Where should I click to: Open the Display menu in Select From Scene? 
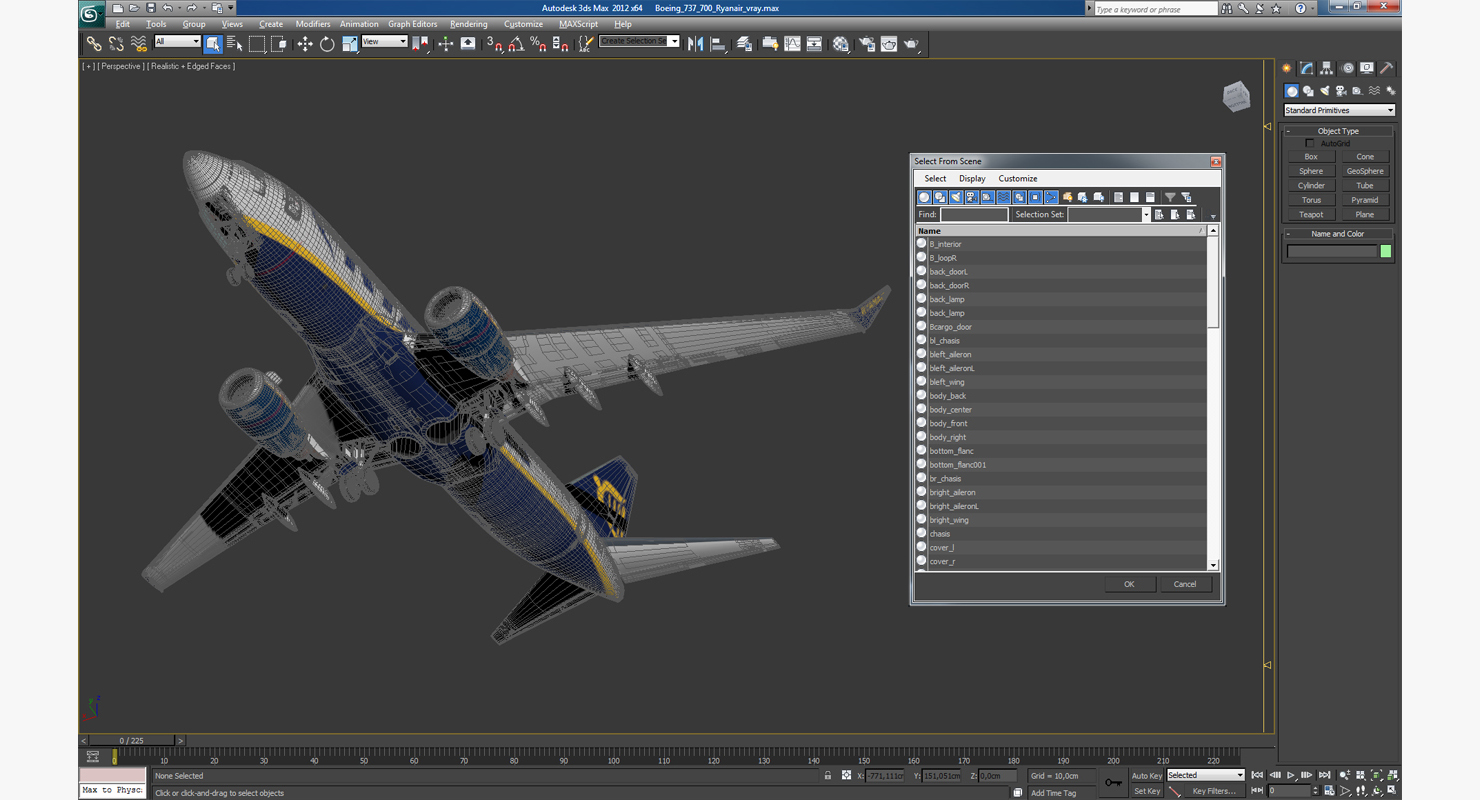pos(972,179)
